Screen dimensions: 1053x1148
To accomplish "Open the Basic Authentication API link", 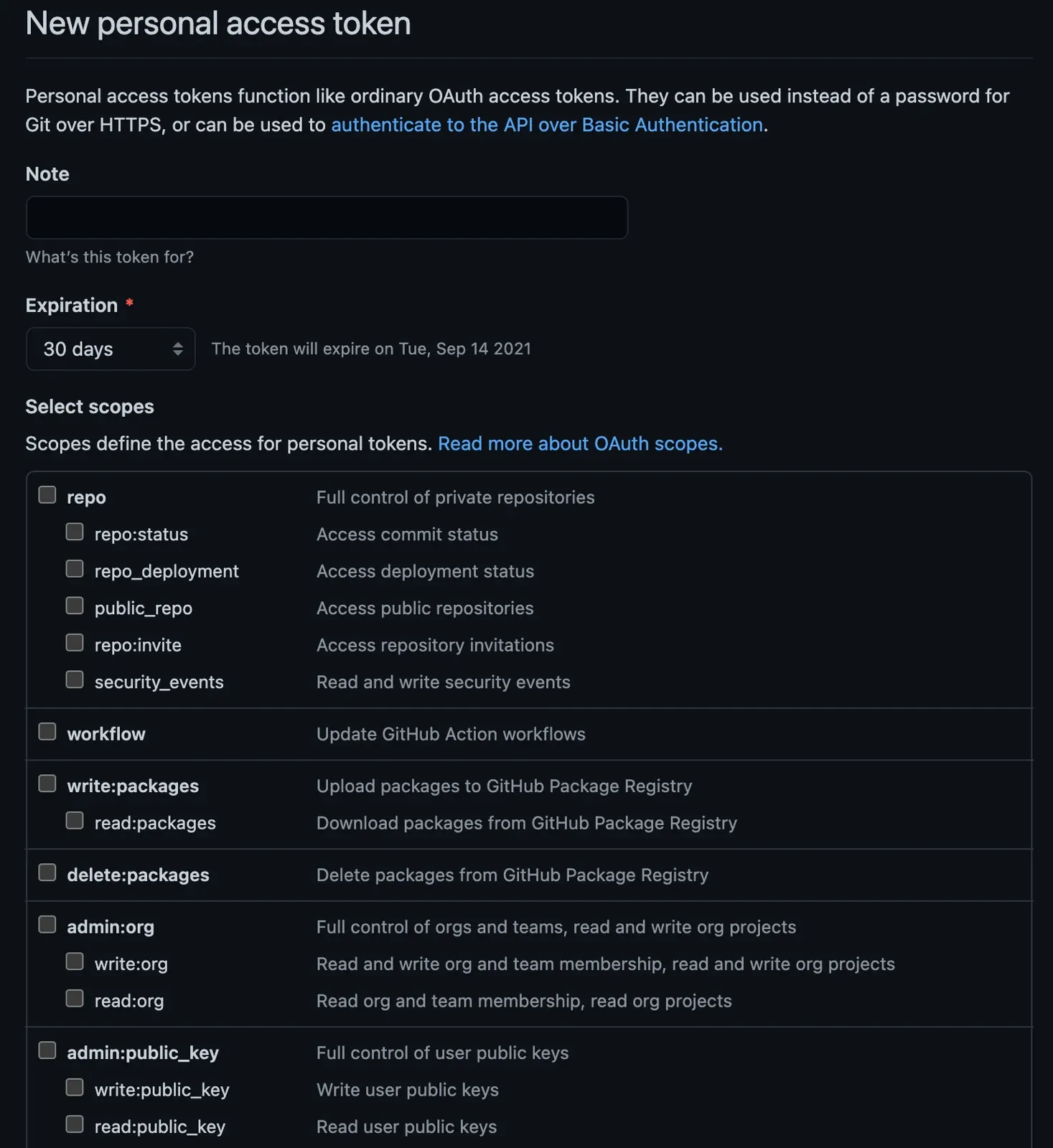I will pyautogui.click(x=547, y=125).
